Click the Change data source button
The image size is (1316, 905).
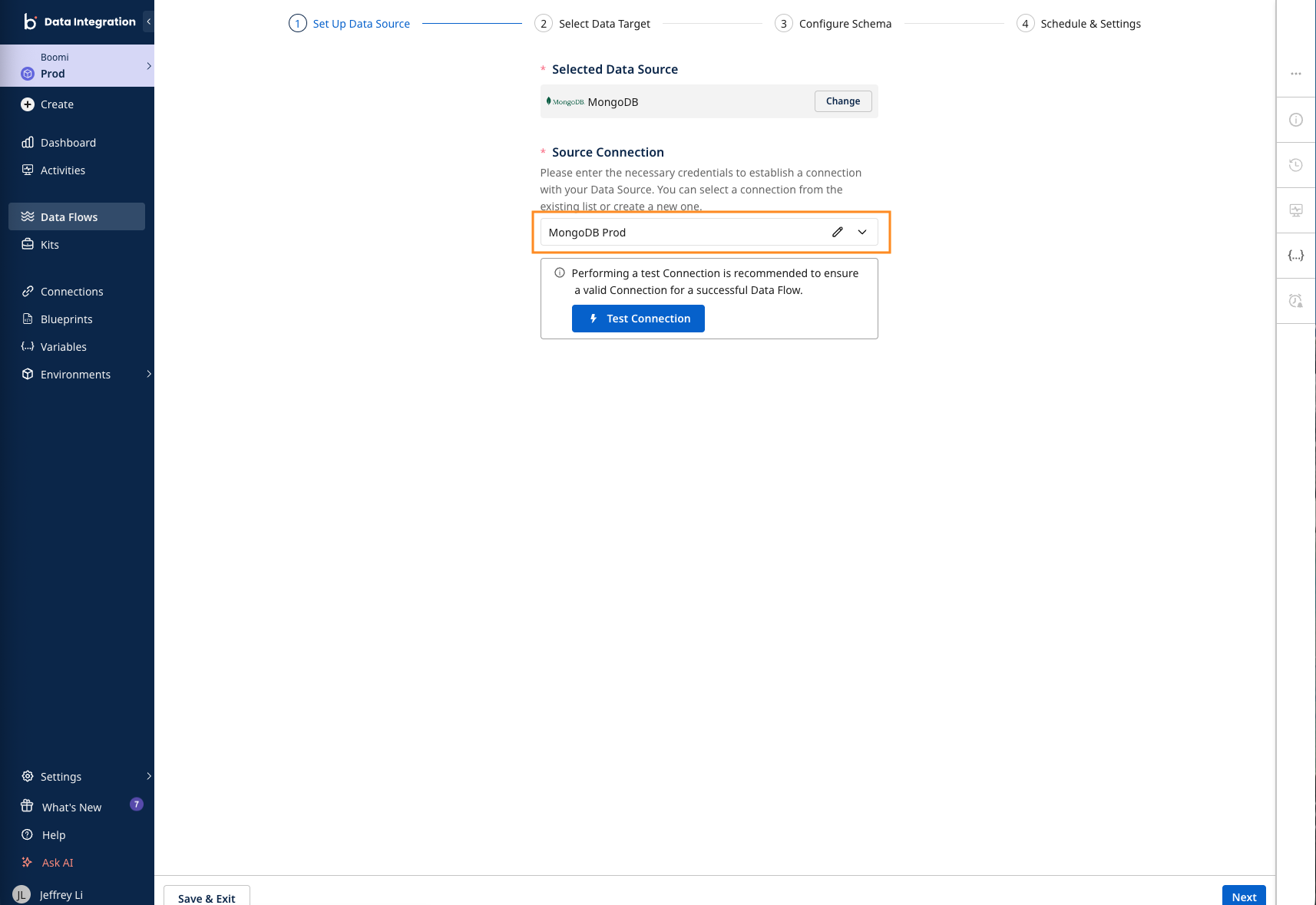tap(843, 101)
